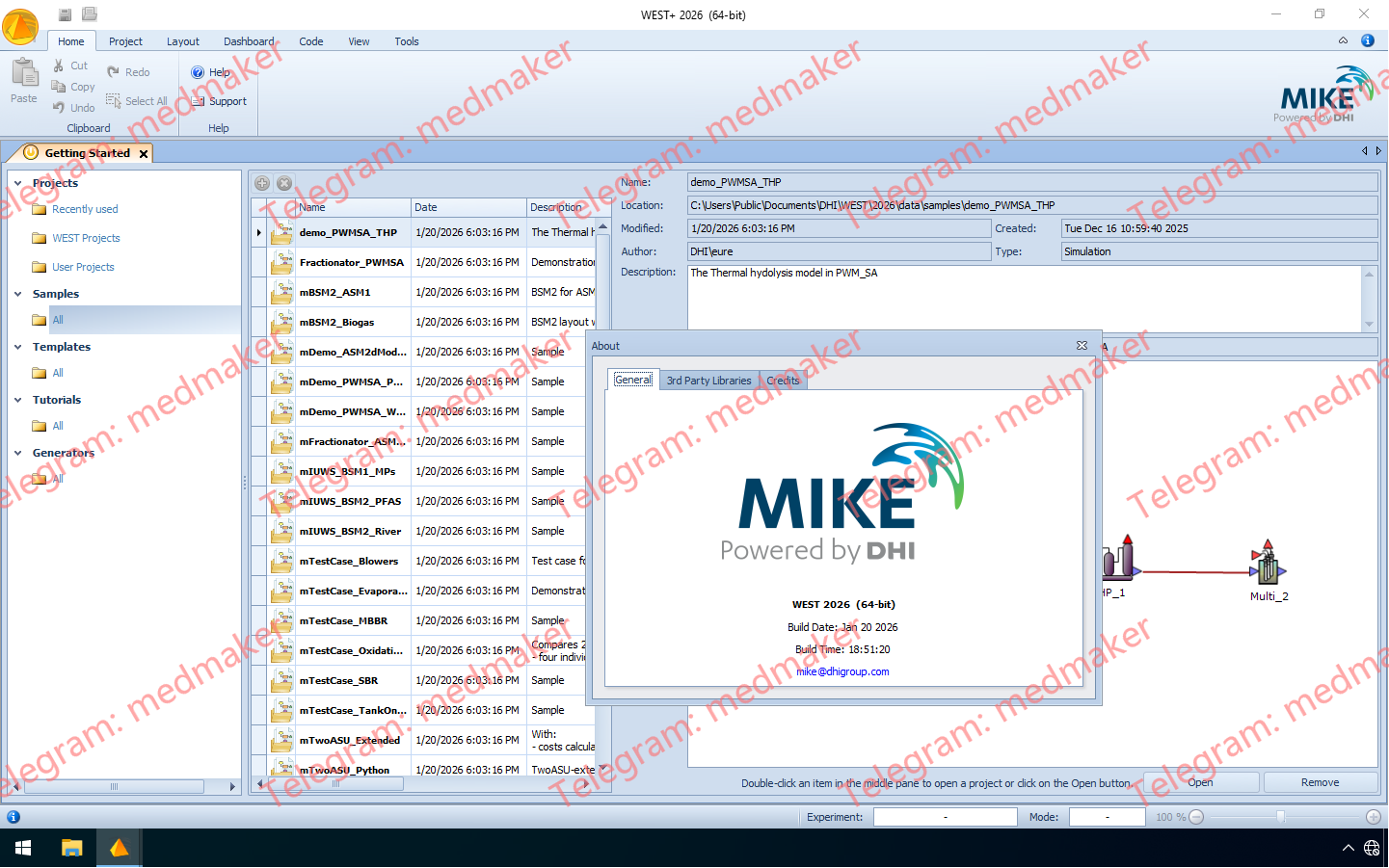
Task: Click the mike@dhigroup.com email link
Action: pyautogui.click(x=842, y=671)
